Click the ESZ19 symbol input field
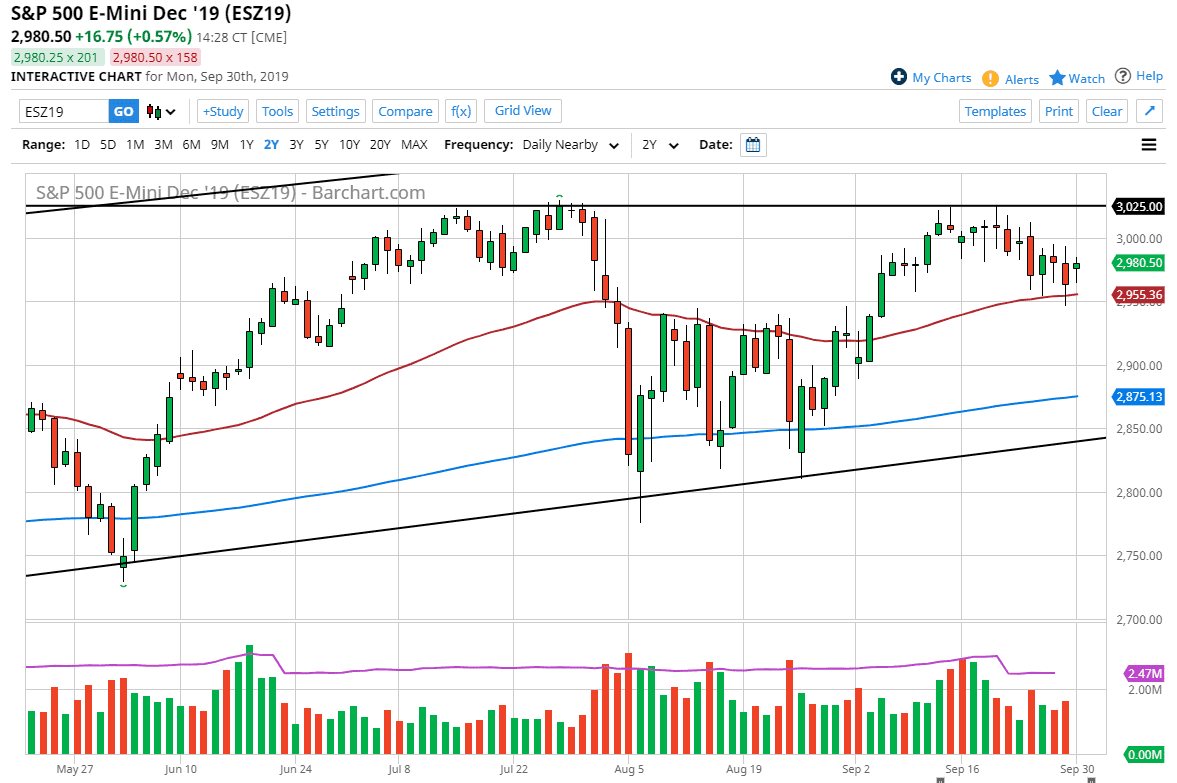 (63, 111)
